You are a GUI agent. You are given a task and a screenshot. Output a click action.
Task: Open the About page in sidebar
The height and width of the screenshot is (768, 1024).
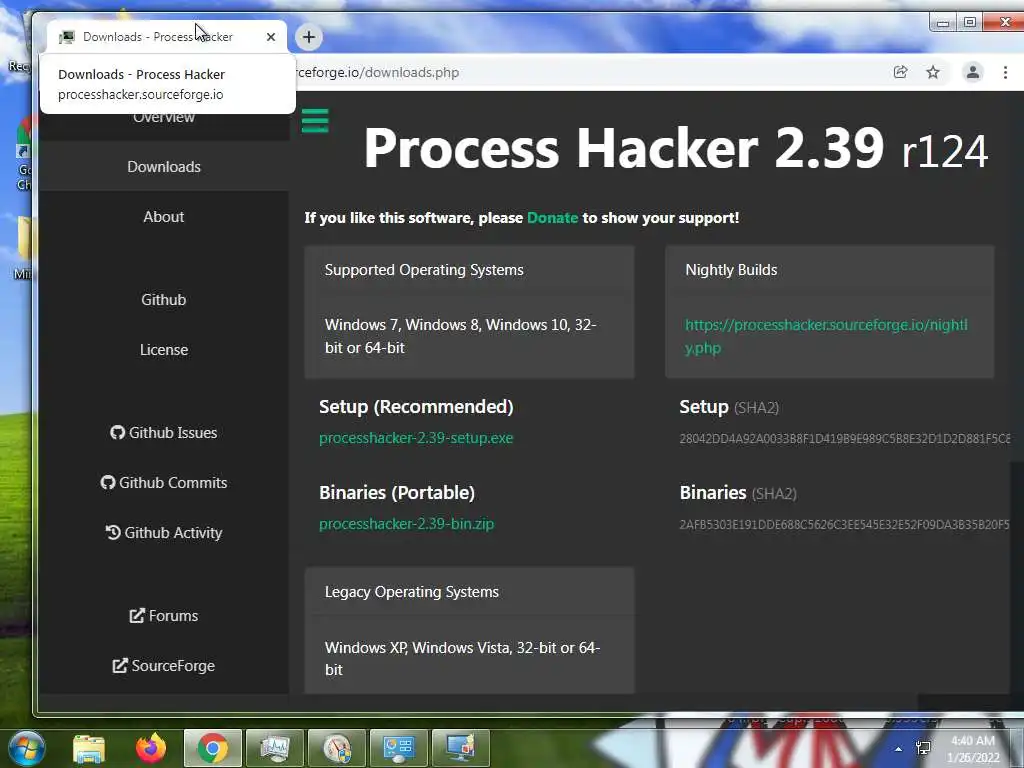pyautogui.click(x=163, y=217)
